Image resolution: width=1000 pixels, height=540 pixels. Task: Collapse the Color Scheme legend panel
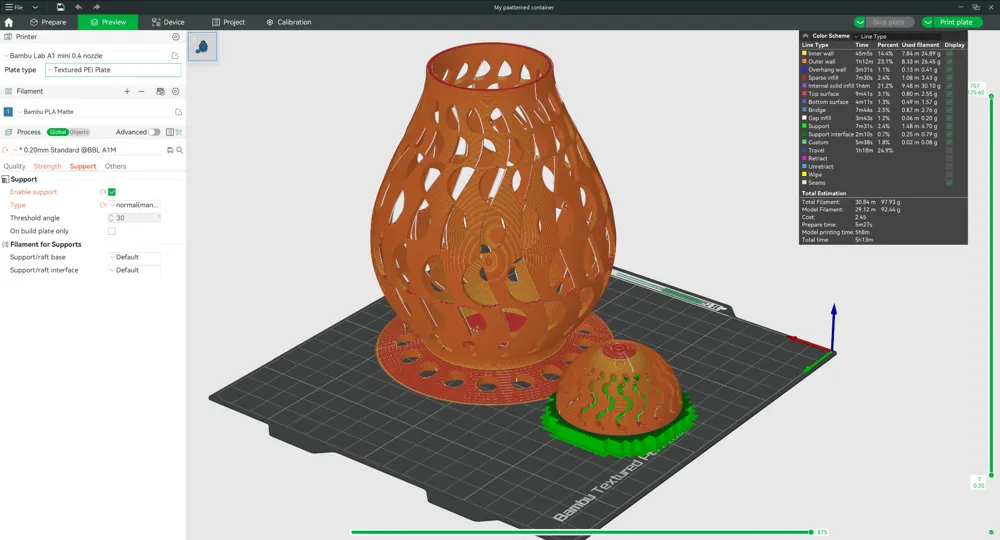coord(805,36)
